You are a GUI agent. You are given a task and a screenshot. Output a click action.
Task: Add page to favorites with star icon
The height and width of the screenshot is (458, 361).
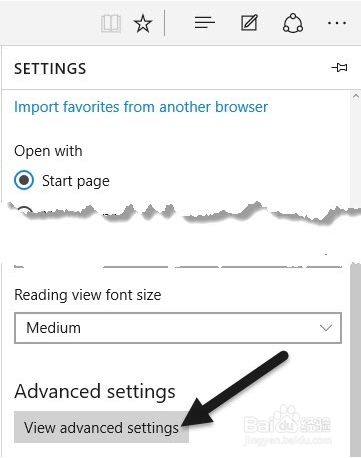click(143, 24)
